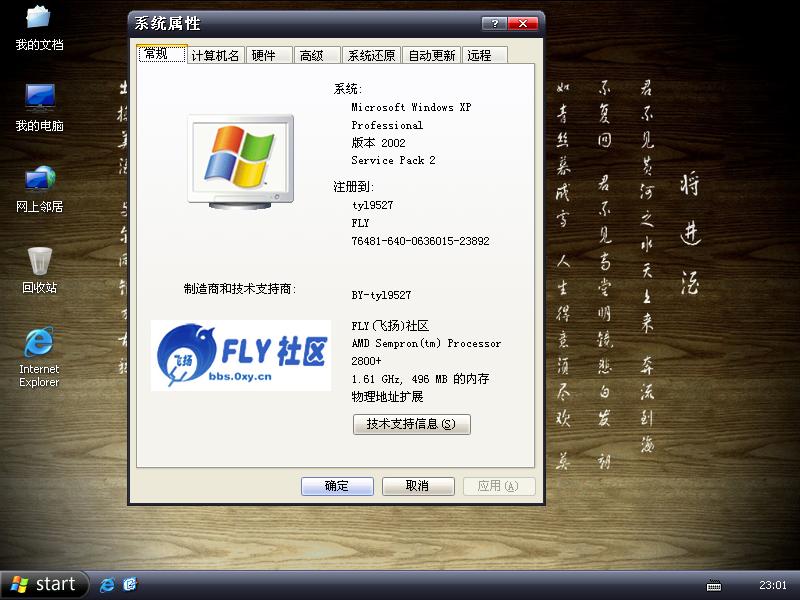Select the 我的电脑 desktop icon
The width and height of the screenshot is (800, 600).
pyautogui.click(x=39, y=108)
